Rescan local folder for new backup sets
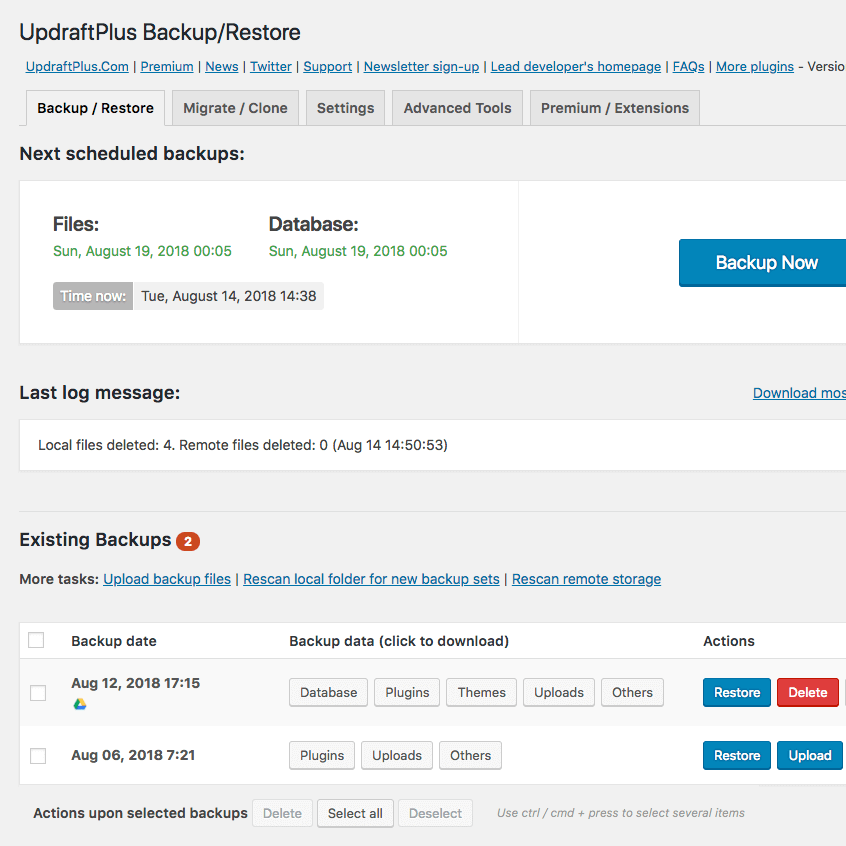This screenshot has width=846, height=846. pos(371,579)
